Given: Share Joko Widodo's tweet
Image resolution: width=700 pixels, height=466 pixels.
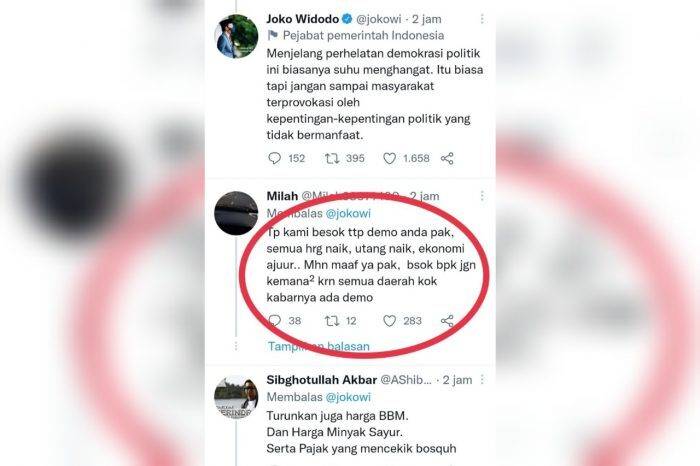Looking at the screenshot, I should (447, 158).
